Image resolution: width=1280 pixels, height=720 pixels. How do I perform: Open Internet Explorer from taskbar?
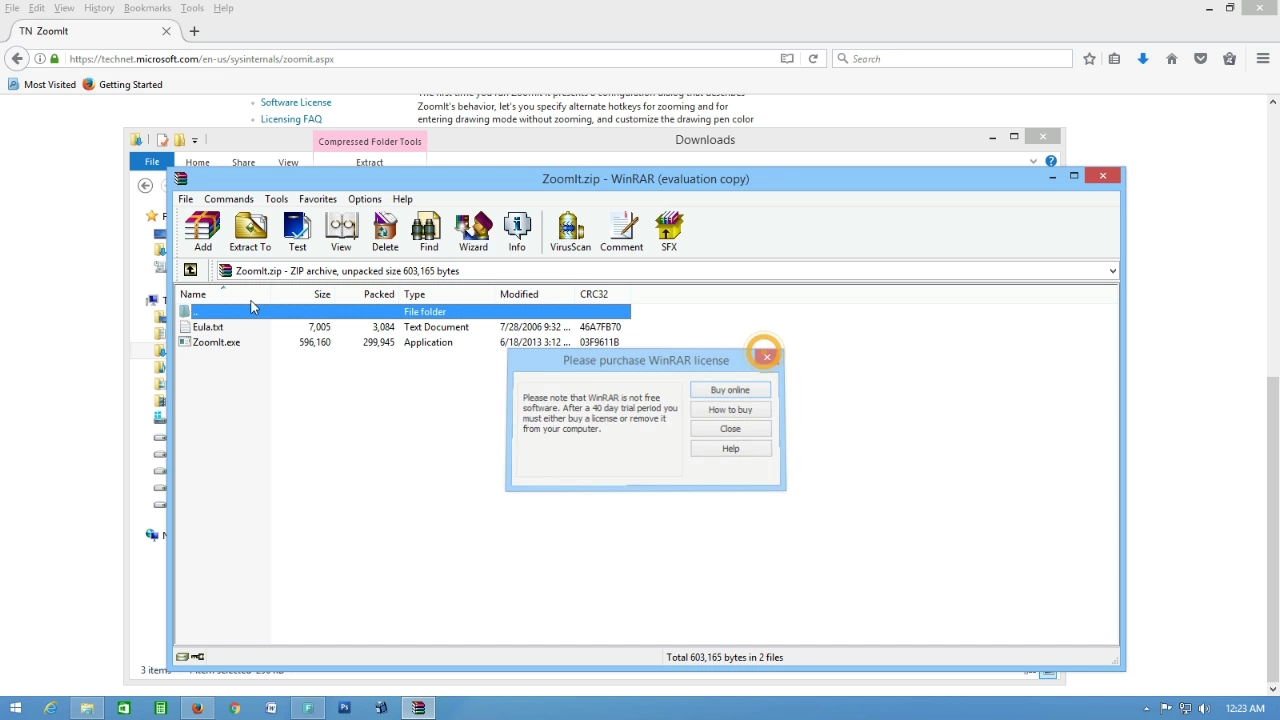[50, 708]
